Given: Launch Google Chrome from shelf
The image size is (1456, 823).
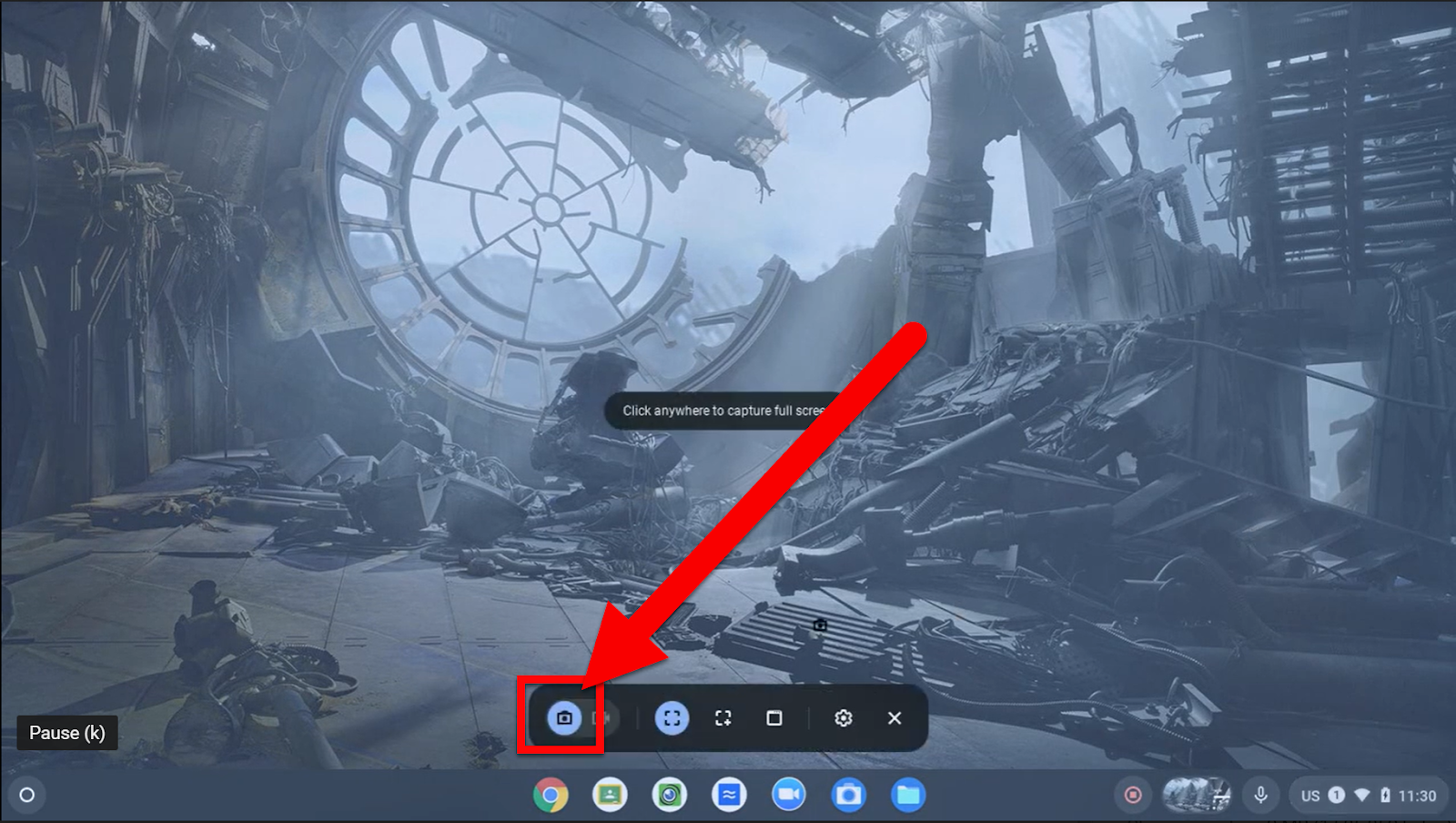Looking at the screenshot, I should pyautogui.click(x=551, y=795).
